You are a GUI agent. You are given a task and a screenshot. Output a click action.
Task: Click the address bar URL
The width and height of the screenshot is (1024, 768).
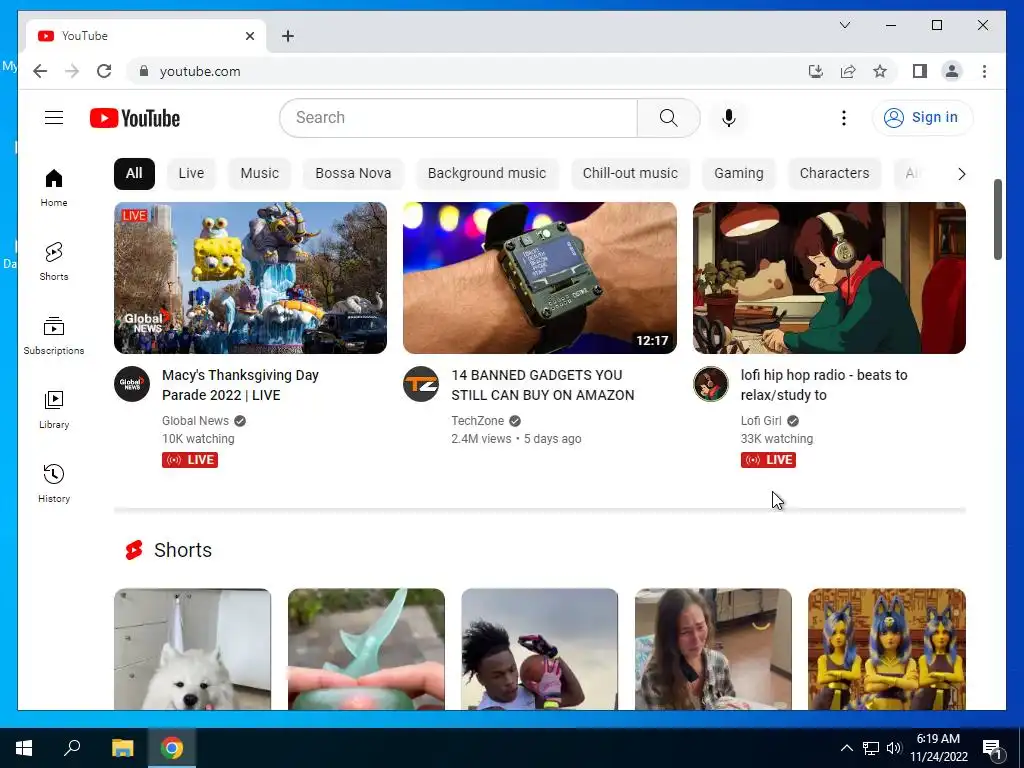[200, 71]
